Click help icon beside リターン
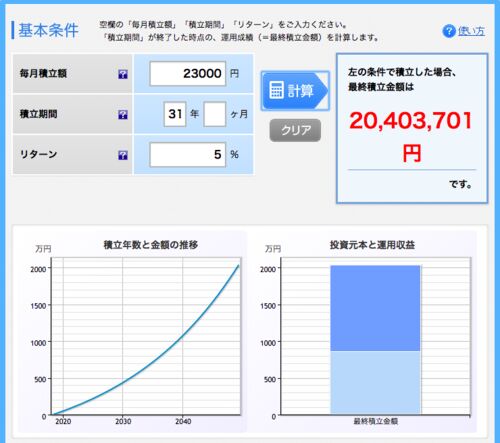Image resolution: width=500 pixels, height=443 pixels. pyautogui.click(x=123, y=155)
